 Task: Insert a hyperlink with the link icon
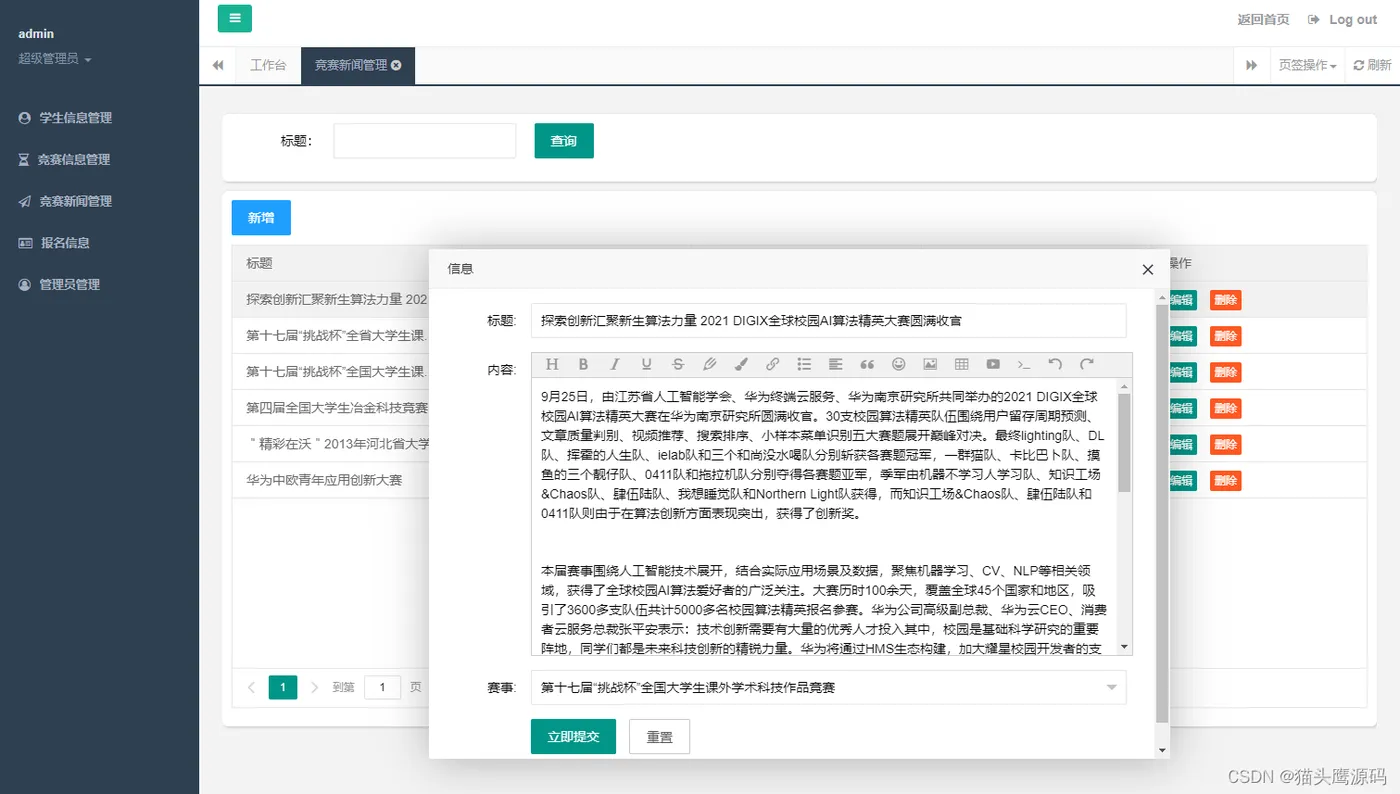pos(773,364)
